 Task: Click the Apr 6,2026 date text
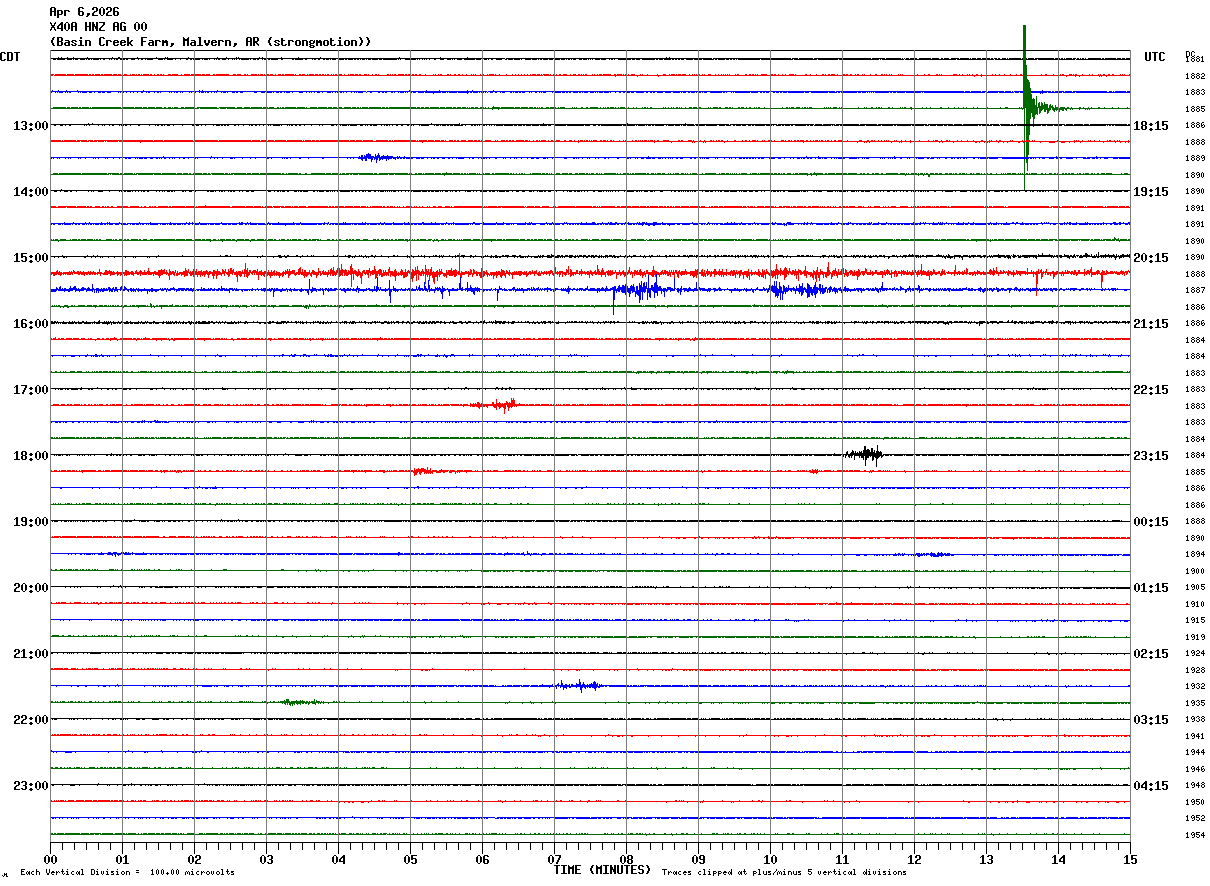click(84, 12)
